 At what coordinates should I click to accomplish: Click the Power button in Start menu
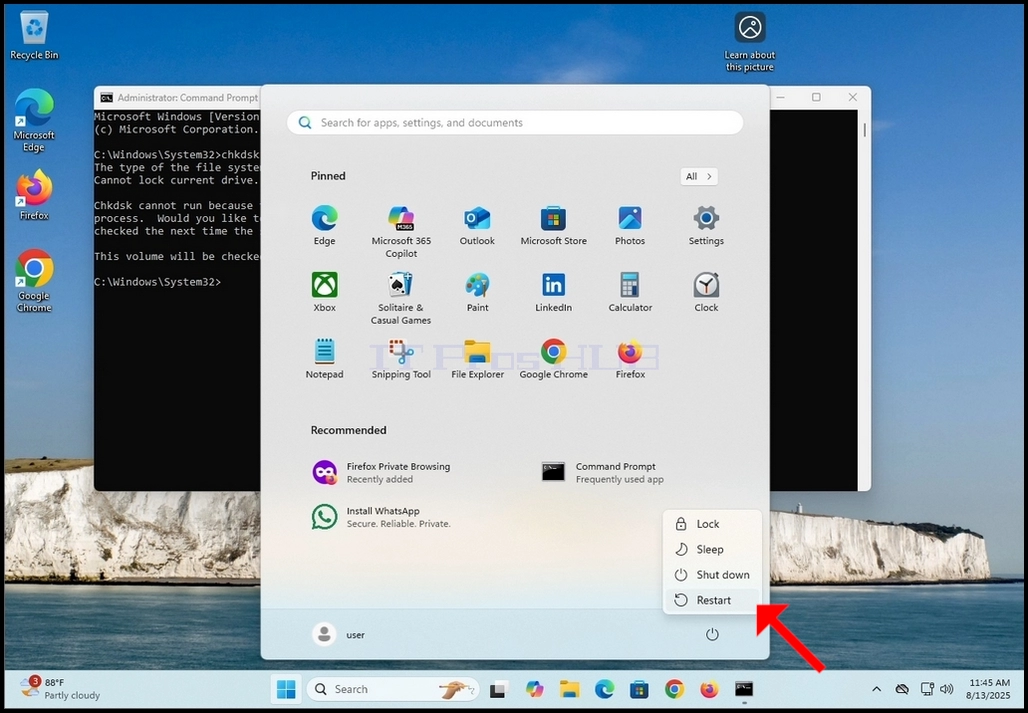click(x=712, y=634)
